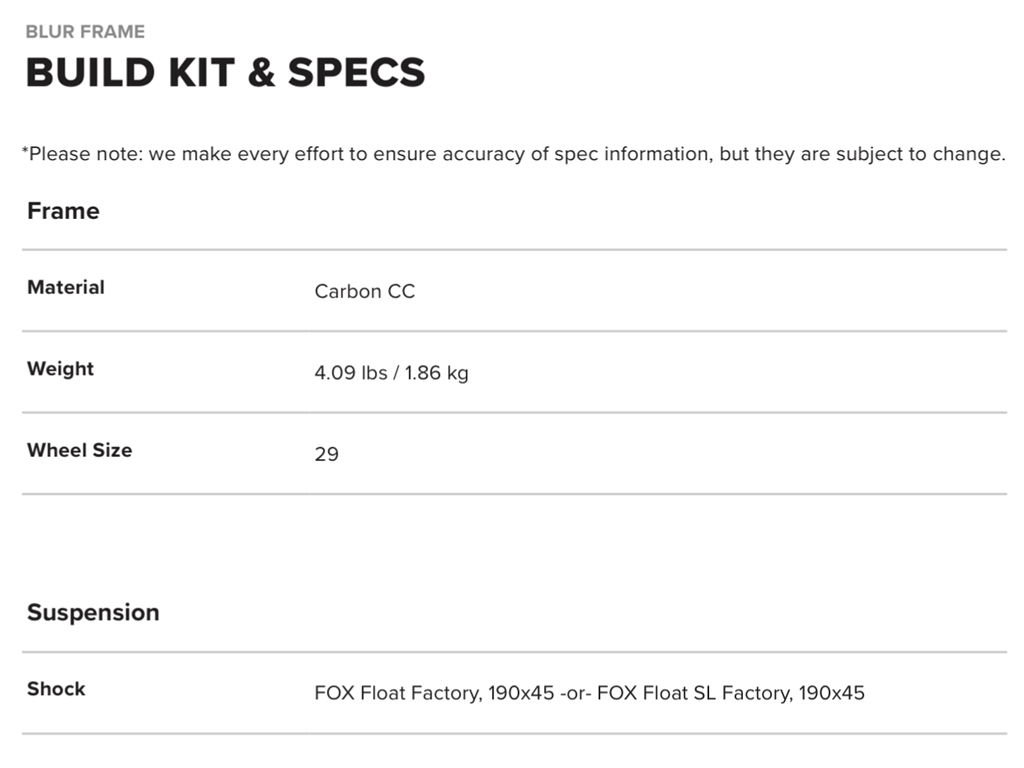Click the 1.86 kg weight text

[x=436, y=373]
